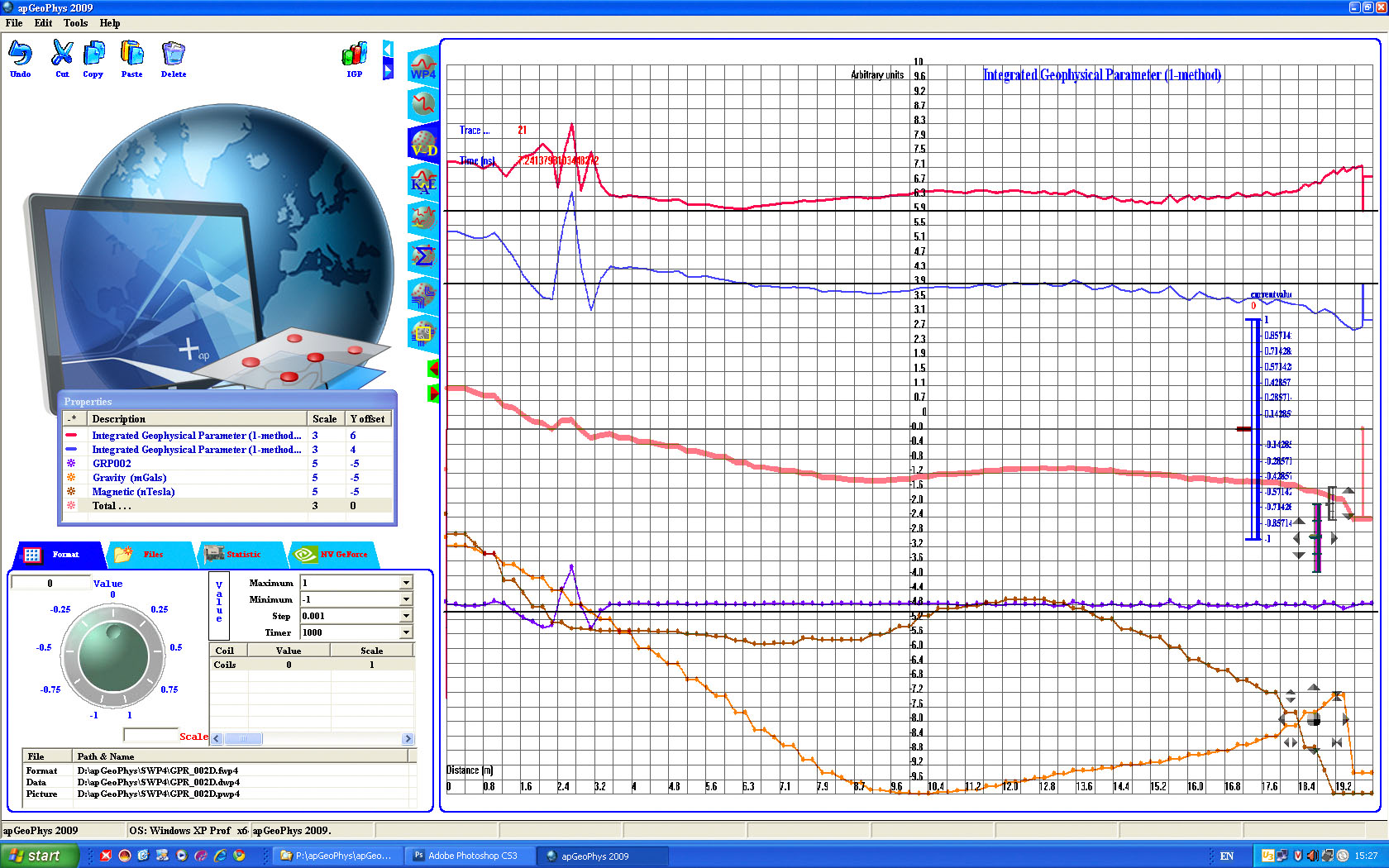Image resolution: width=1389 pixels, height=868 pixels.
Task: Select the KAE sidebar icon
Action: 423,181
